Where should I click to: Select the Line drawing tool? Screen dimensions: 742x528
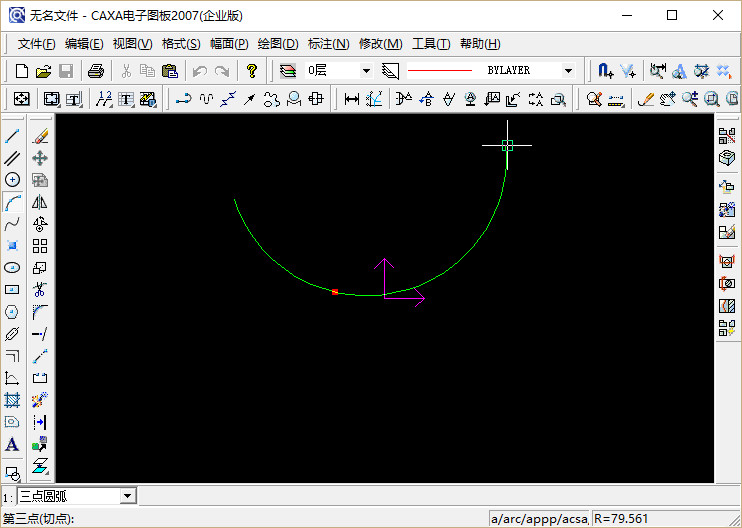point(13,136)
